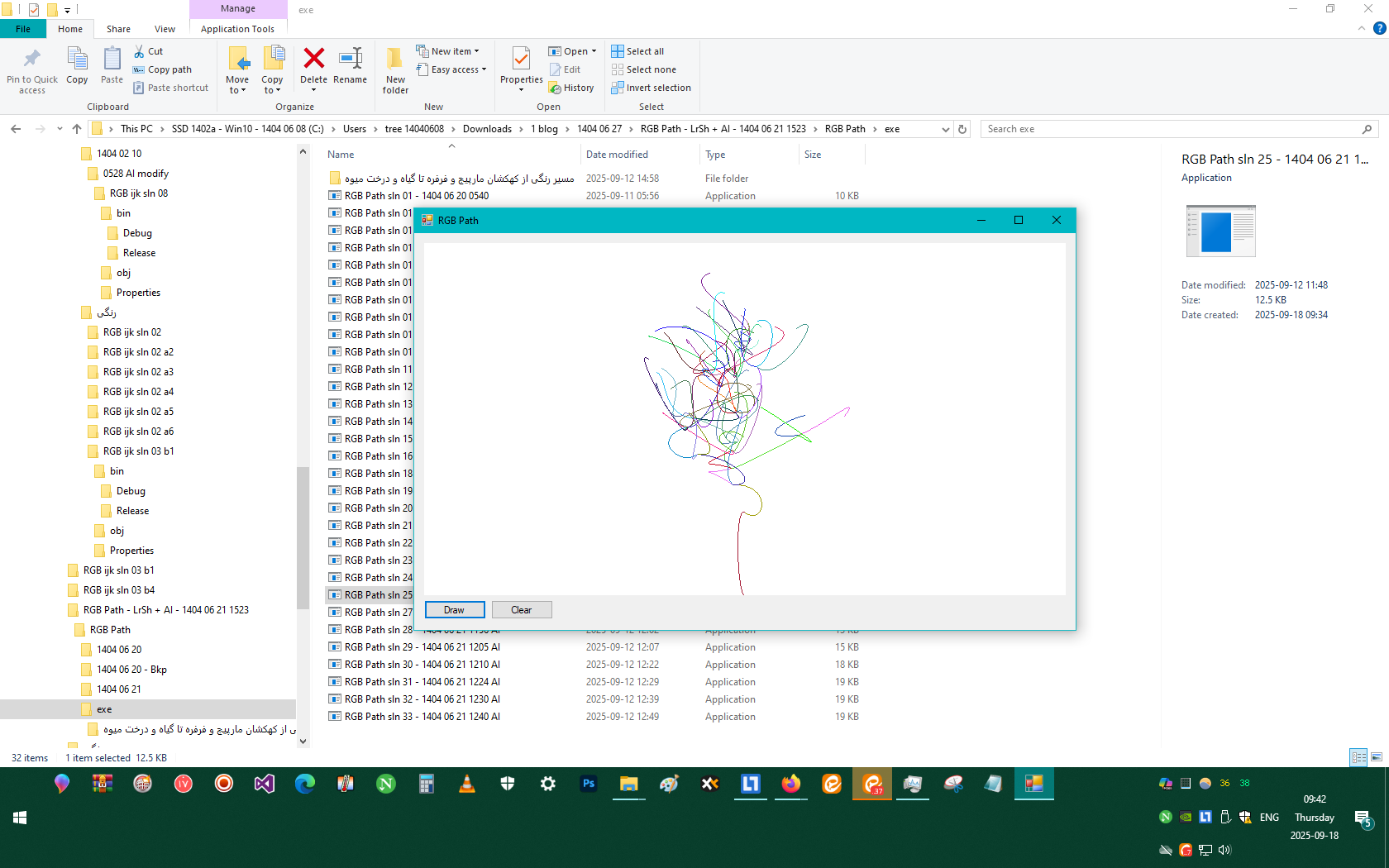Image resolution: width=1389 pixels, height=868 pixels.
Task: Expand the New item dropdown
Action: (447, 51)
